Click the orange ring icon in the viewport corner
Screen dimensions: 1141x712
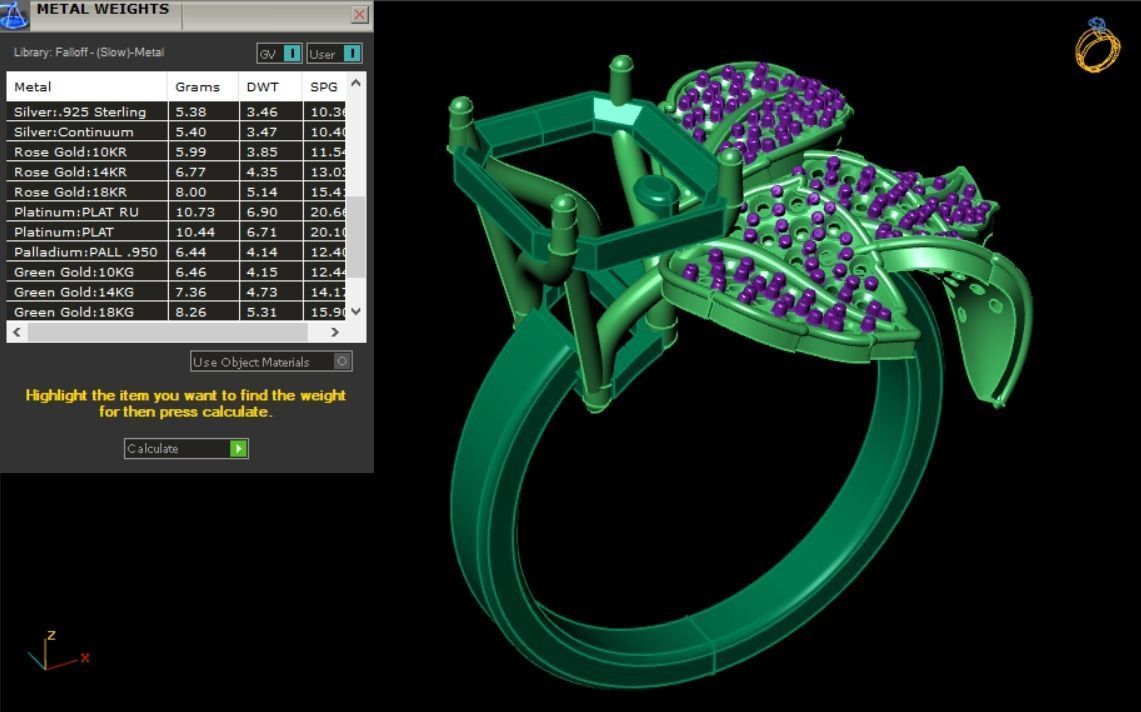1097,45
